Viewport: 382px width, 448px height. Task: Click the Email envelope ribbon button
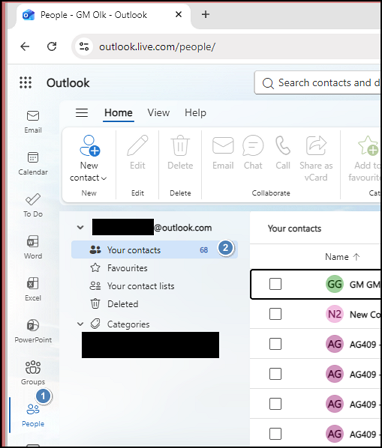223,152
